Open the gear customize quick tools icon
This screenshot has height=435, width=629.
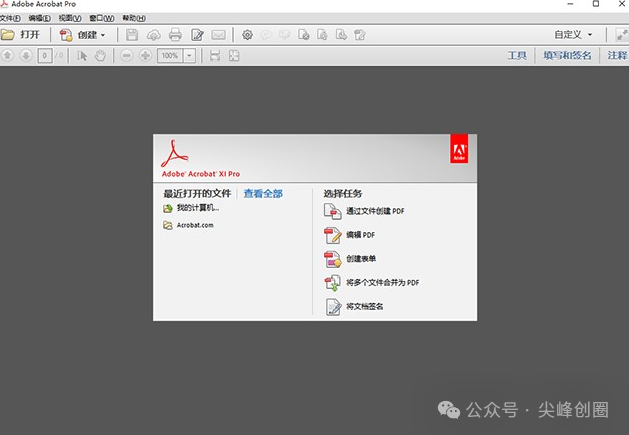pos(248,35)
